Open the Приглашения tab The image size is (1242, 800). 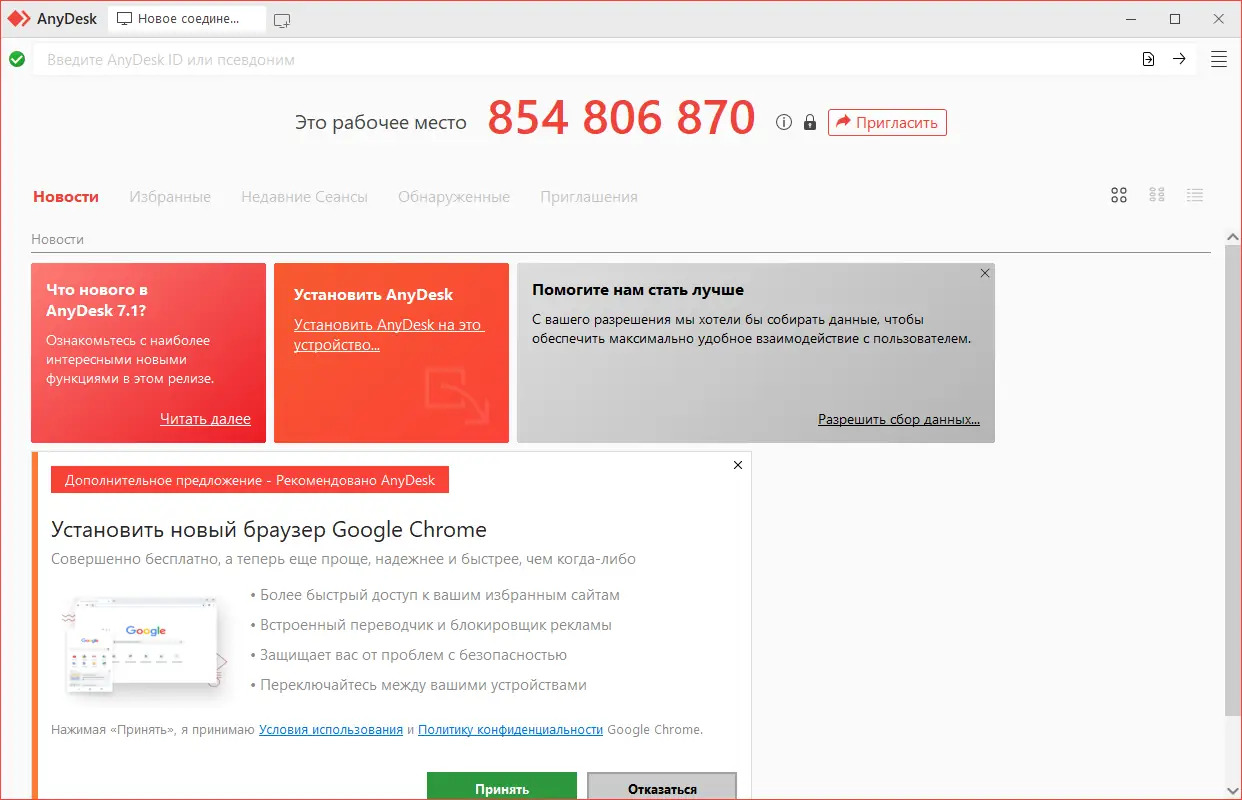[x=589, y=197]
